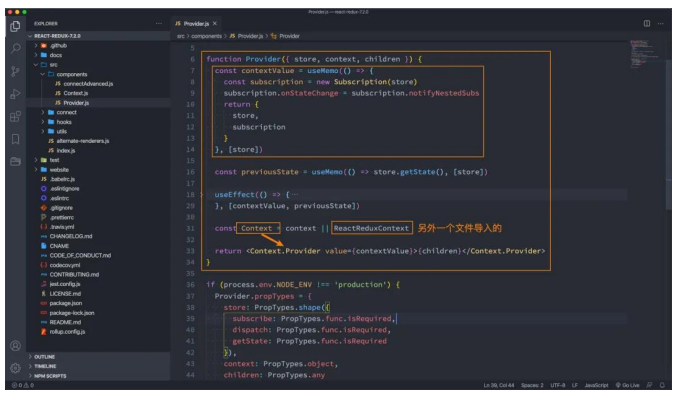Open connectAdvanced.js file
676x395 pixels.
pyautogui.click(x=88, y=84)
